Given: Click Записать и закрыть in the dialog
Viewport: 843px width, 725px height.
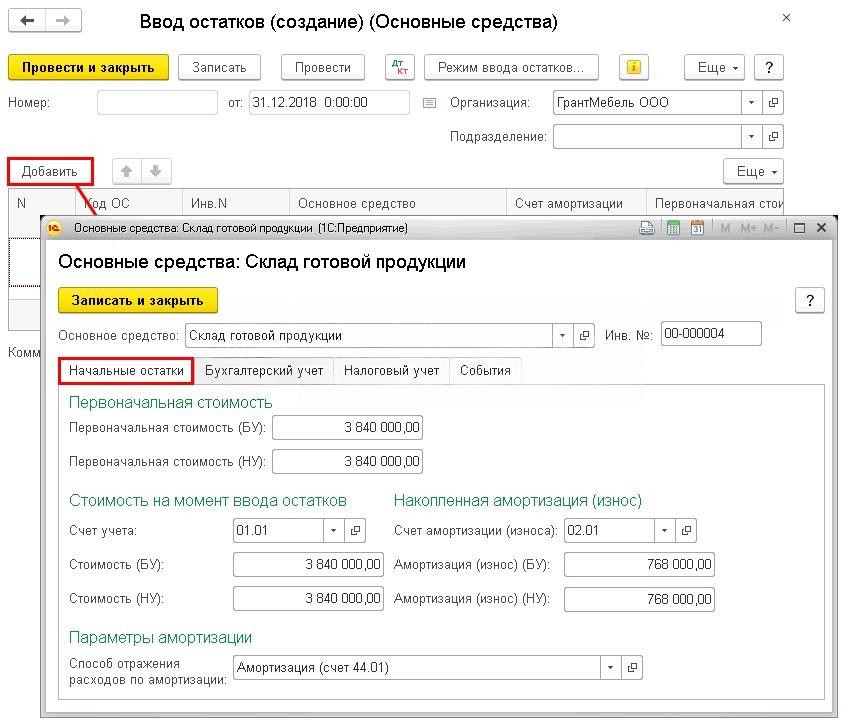Looking at the screenshot, I should (138, 300).
